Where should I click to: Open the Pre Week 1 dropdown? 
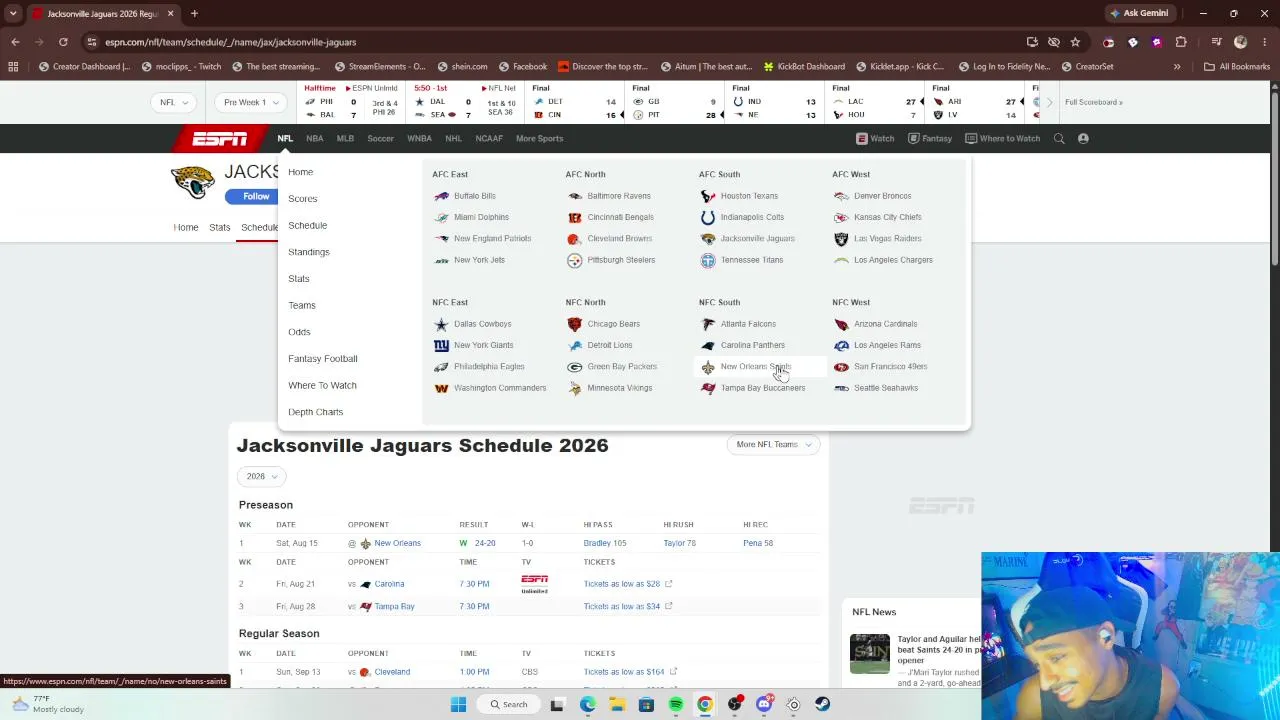point(250,102)
